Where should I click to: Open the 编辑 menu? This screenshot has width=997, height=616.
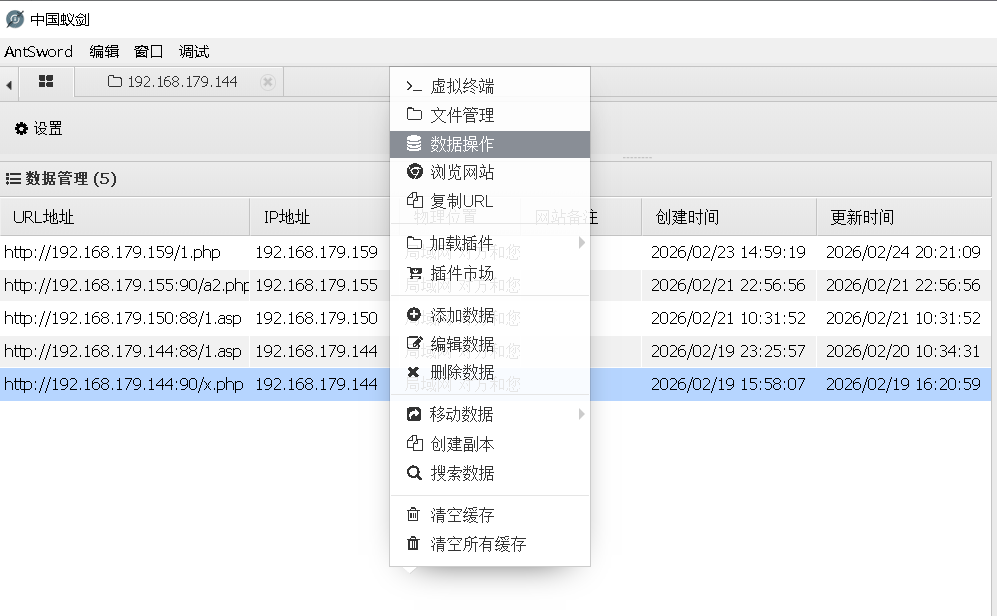click(x=104, y=51)
